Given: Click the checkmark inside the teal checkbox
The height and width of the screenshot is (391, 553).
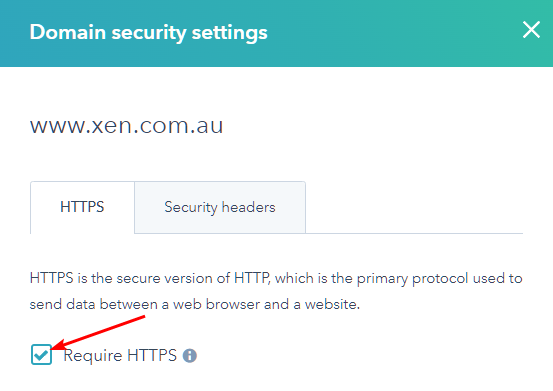Looking at the screenshot, I should pos(41,355).
